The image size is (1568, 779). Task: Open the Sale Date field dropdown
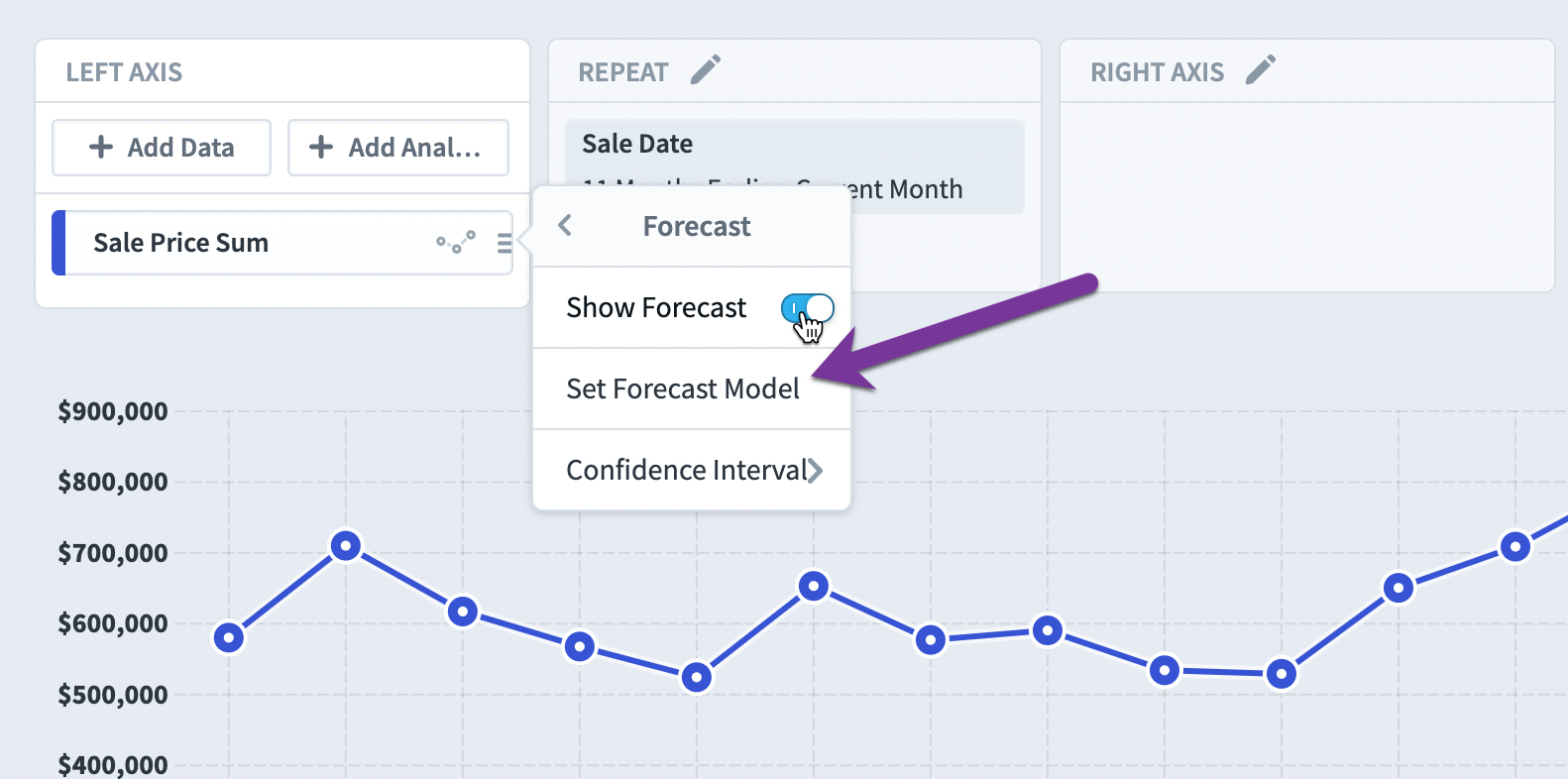795,167
